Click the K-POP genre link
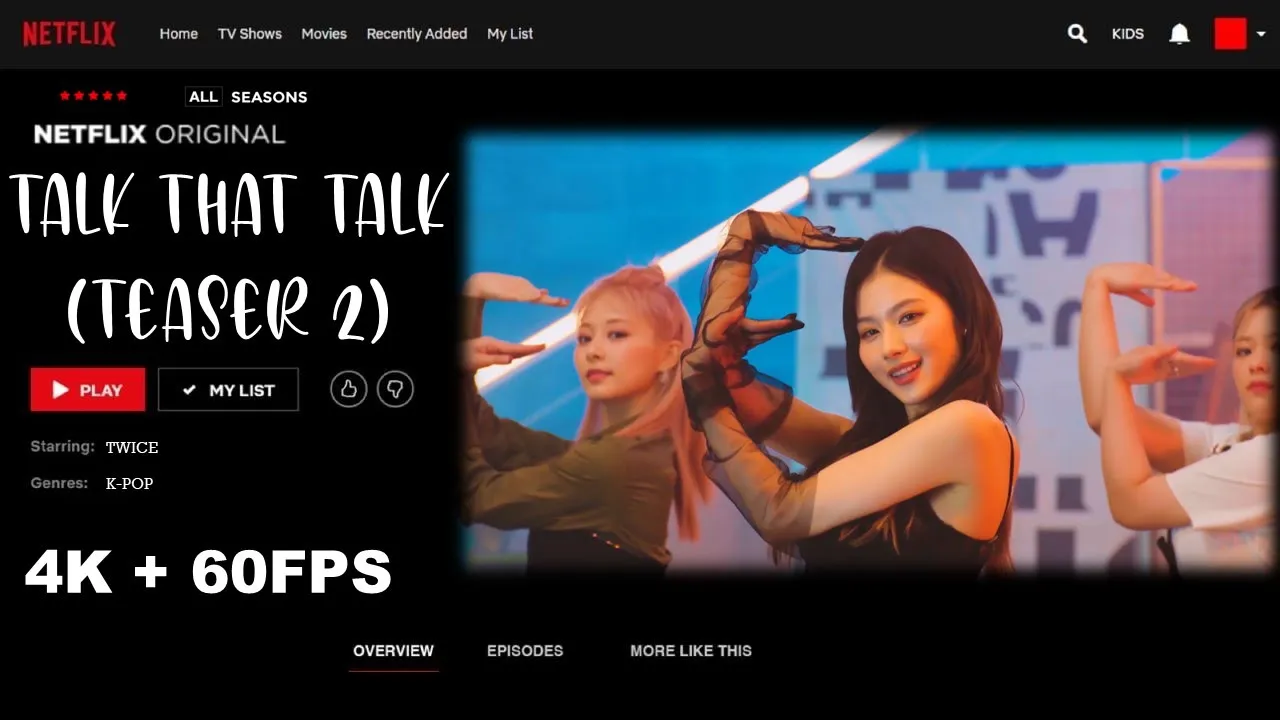 [x=129, y=483]
